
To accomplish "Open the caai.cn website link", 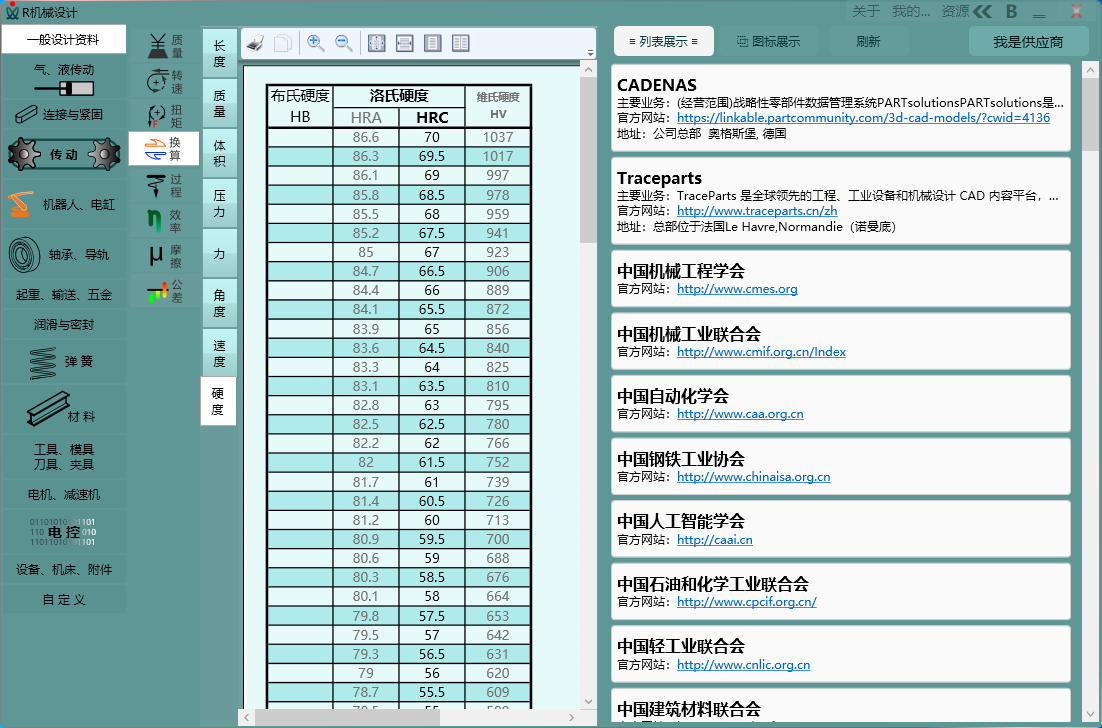I will tap(715, 540).
